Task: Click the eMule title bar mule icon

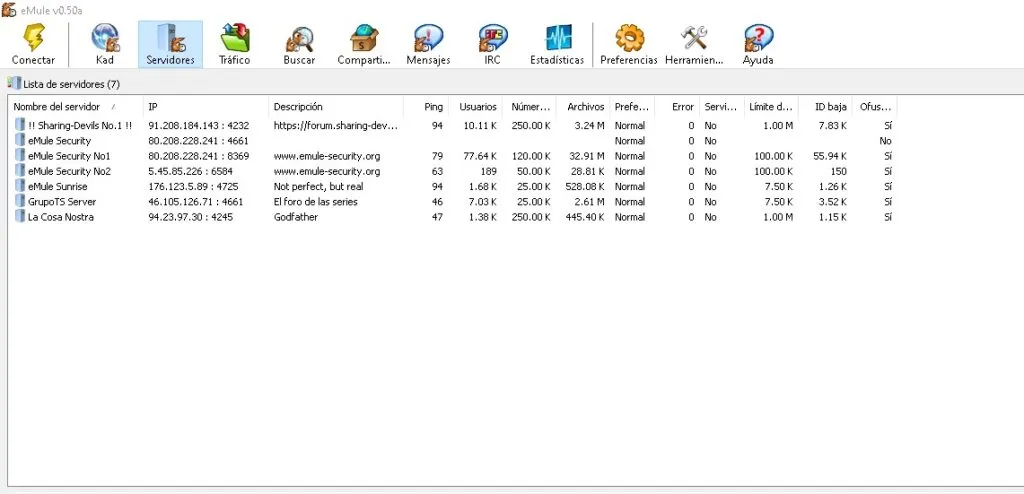Action: (8, 8)
